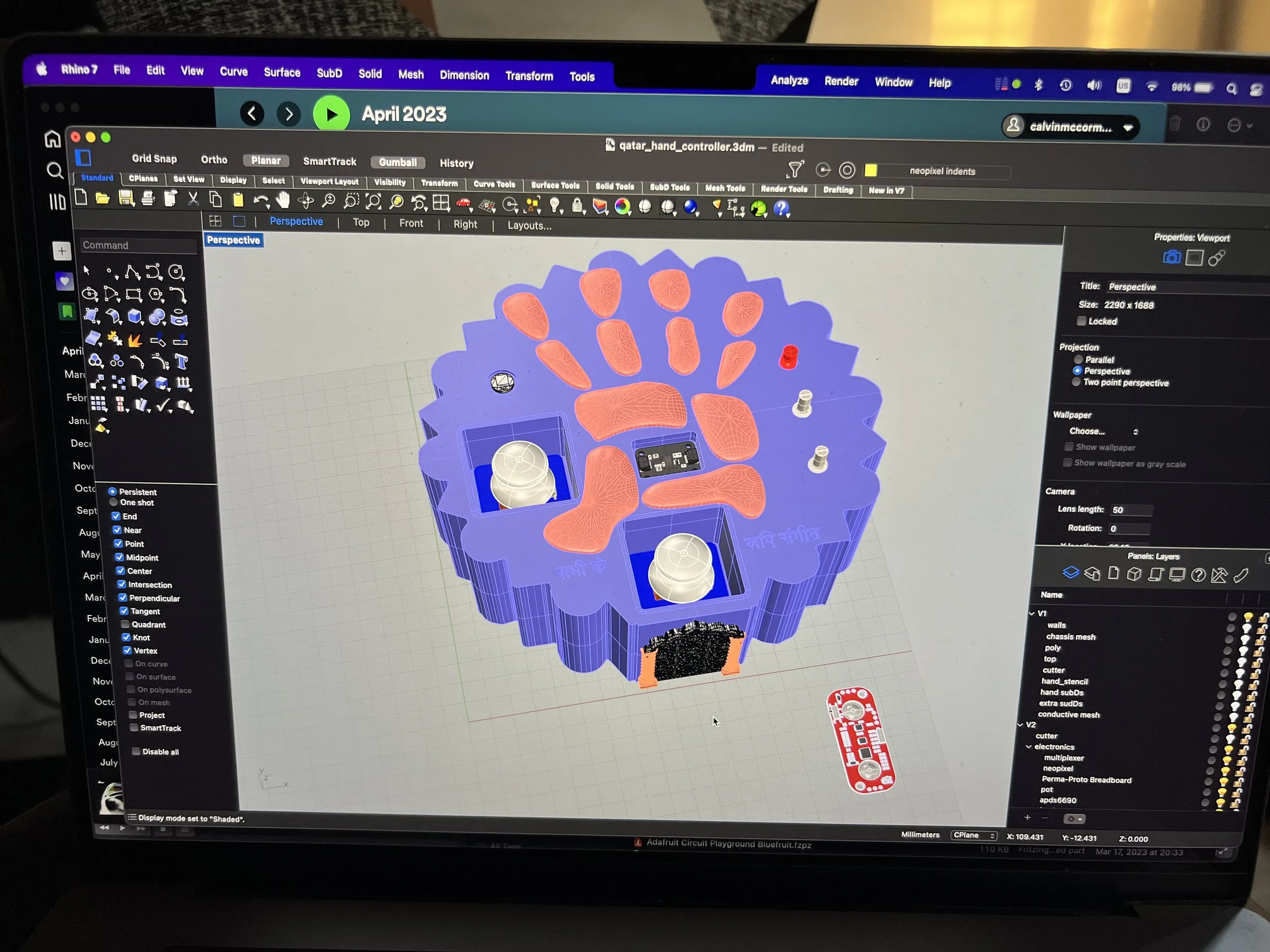Select the Parallel projection radio button
This screenshot has height=952, width=1270.
tap(1078, 360)
